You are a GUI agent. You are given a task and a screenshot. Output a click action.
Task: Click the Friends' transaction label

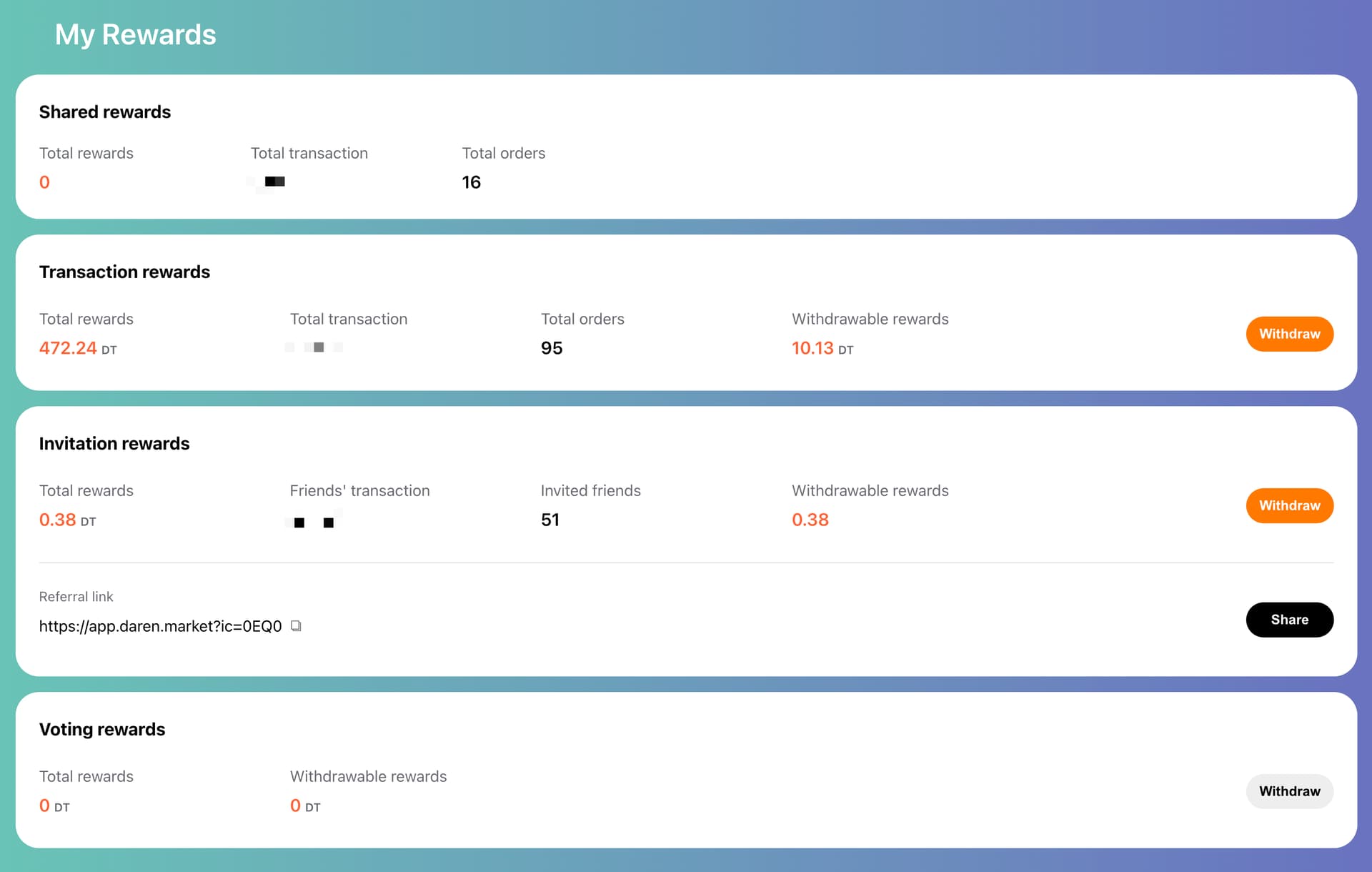pyautogui.click(x=359, y=491)
